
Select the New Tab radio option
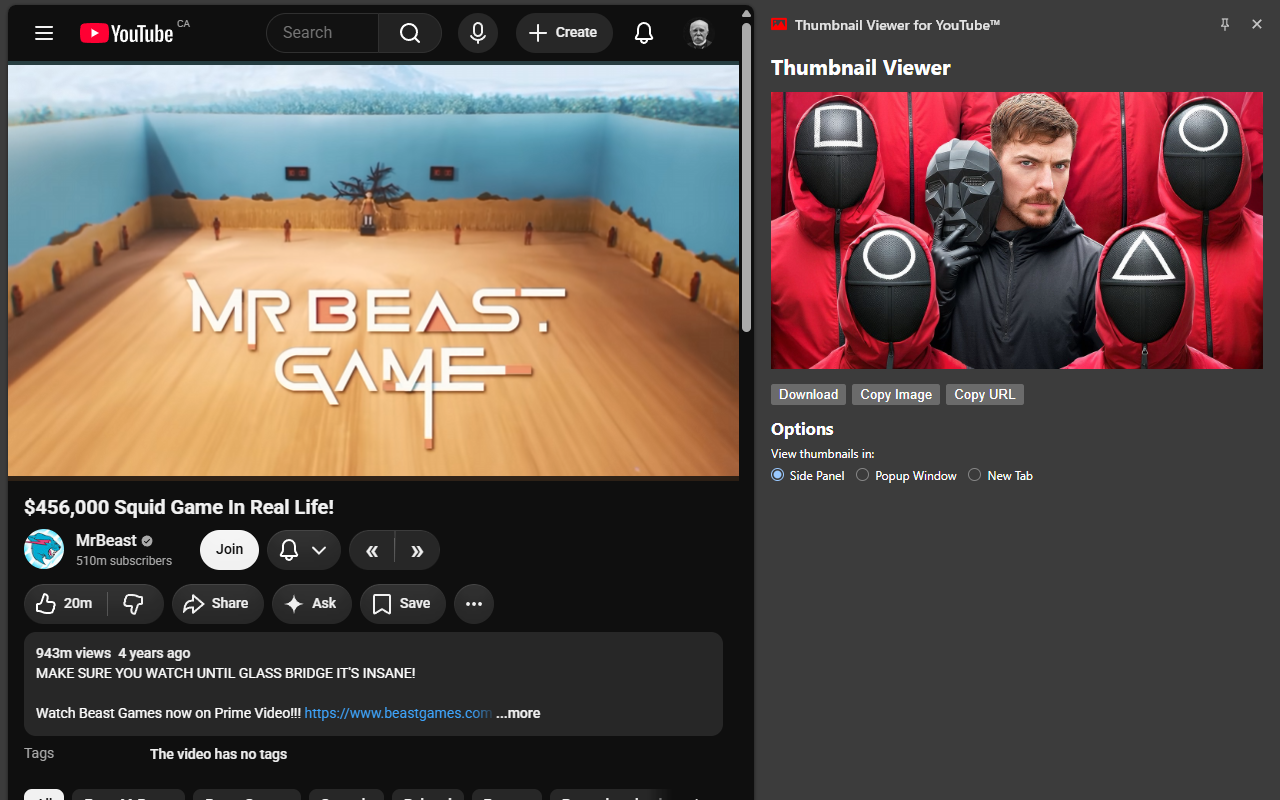coord(975,475)
